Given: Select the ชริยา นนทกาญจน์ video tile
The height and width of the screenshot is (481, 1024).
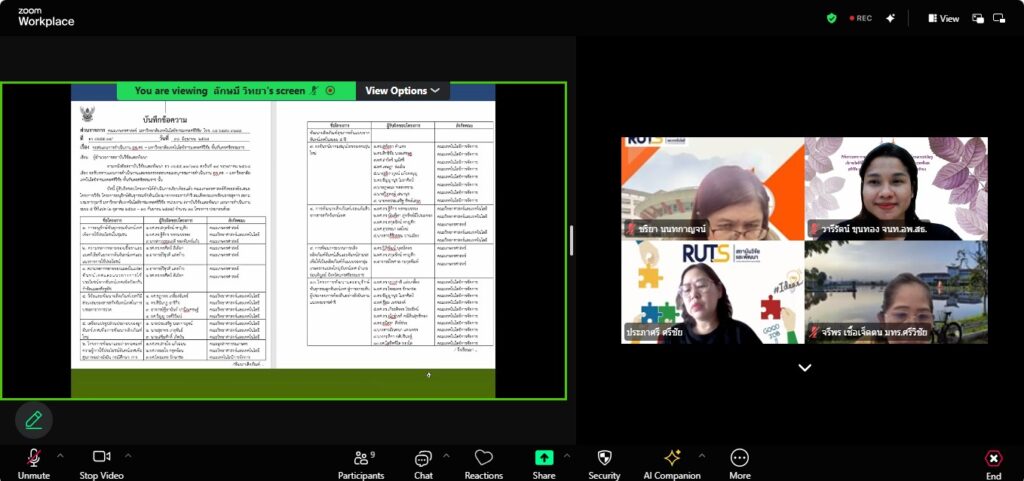Looking at the screenshot, I should pyautogui.click(x=712, y=189).
